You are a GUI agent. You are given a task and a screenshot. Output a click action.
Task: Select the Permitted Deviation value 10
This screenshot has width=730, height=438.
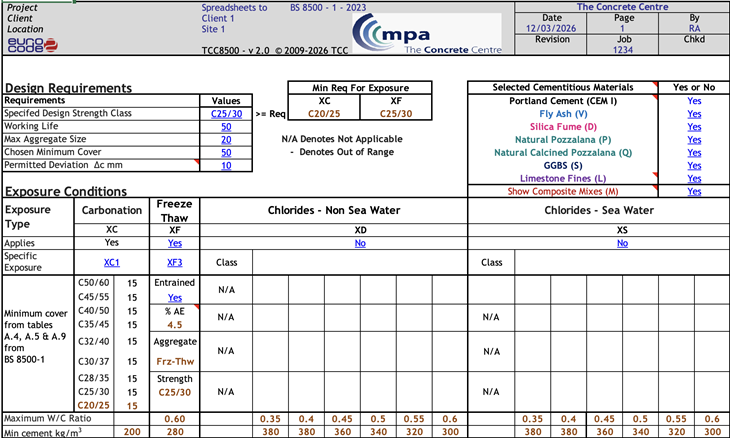226,166
